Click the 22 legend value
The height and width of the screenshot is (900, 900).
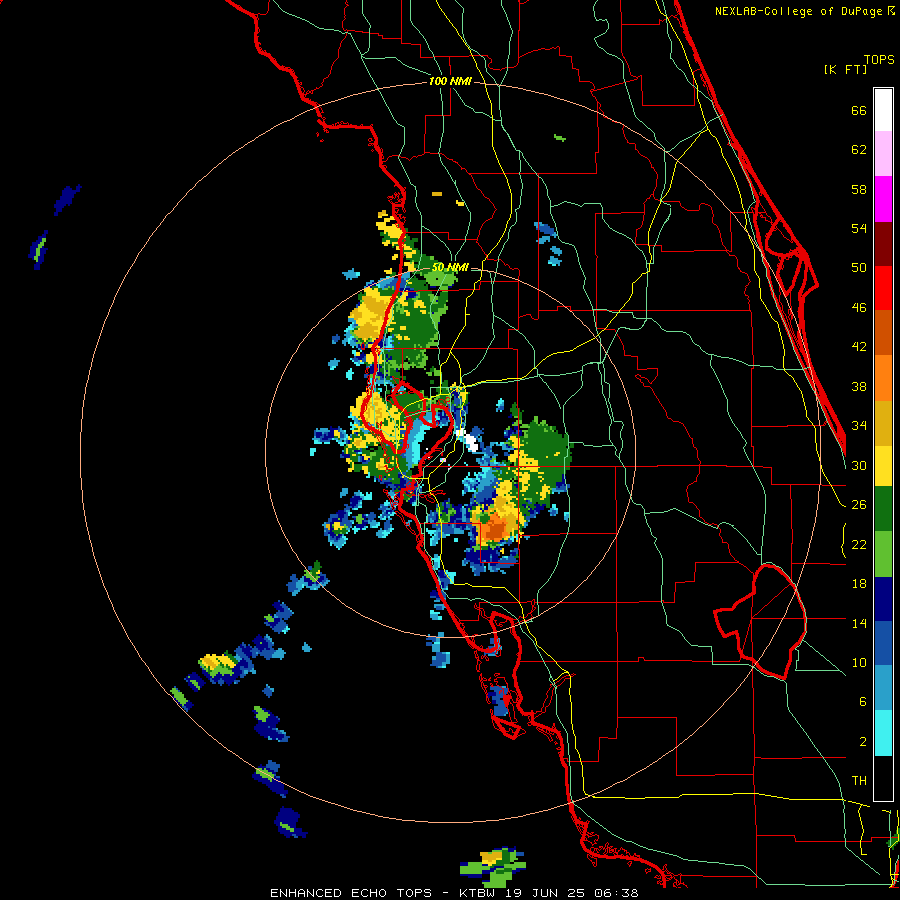click(x=859, y=545)
